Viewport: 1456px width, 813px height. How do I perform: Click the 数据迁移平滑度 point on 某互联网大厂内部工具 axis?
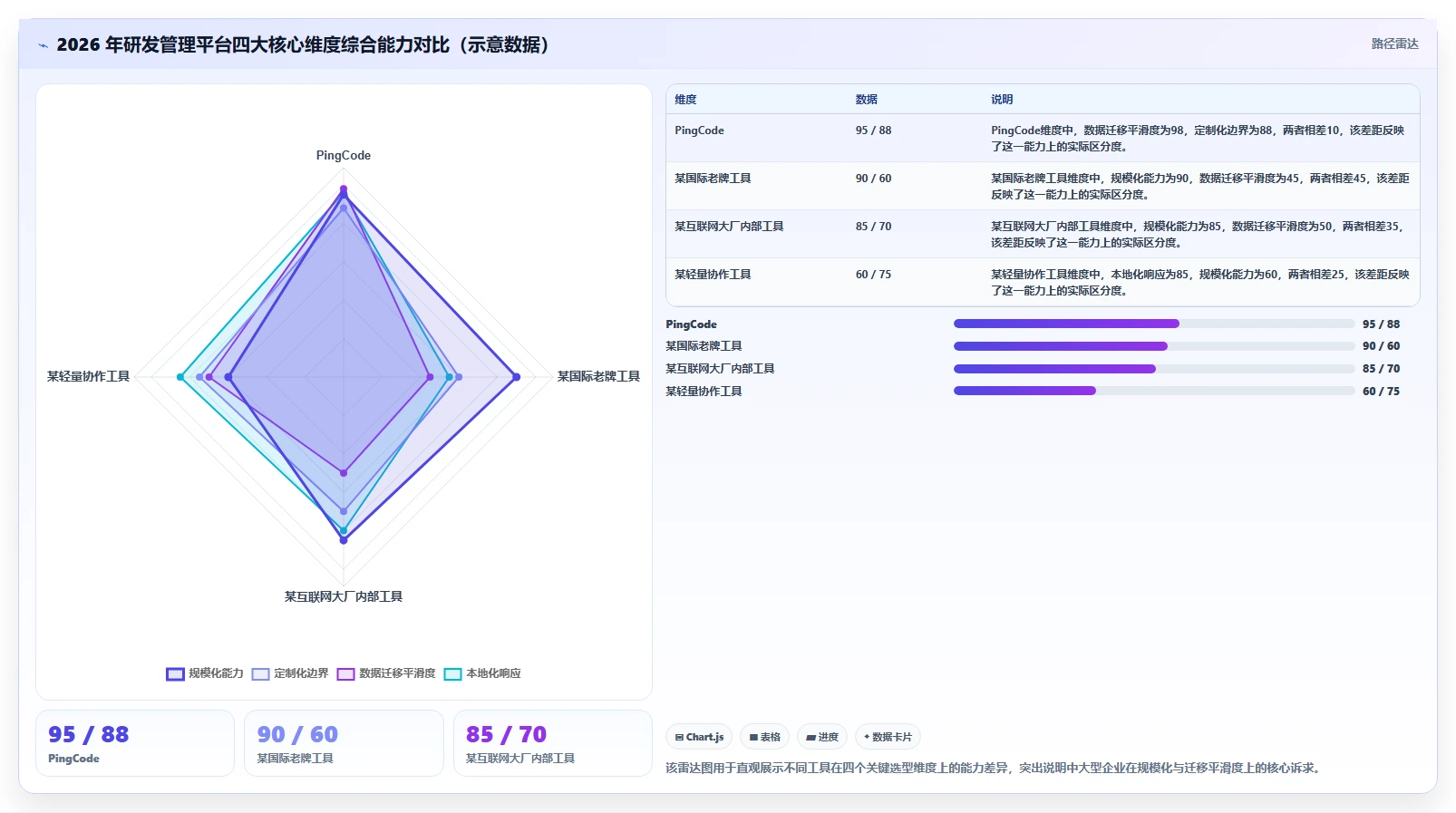click(x=344, y=473)
